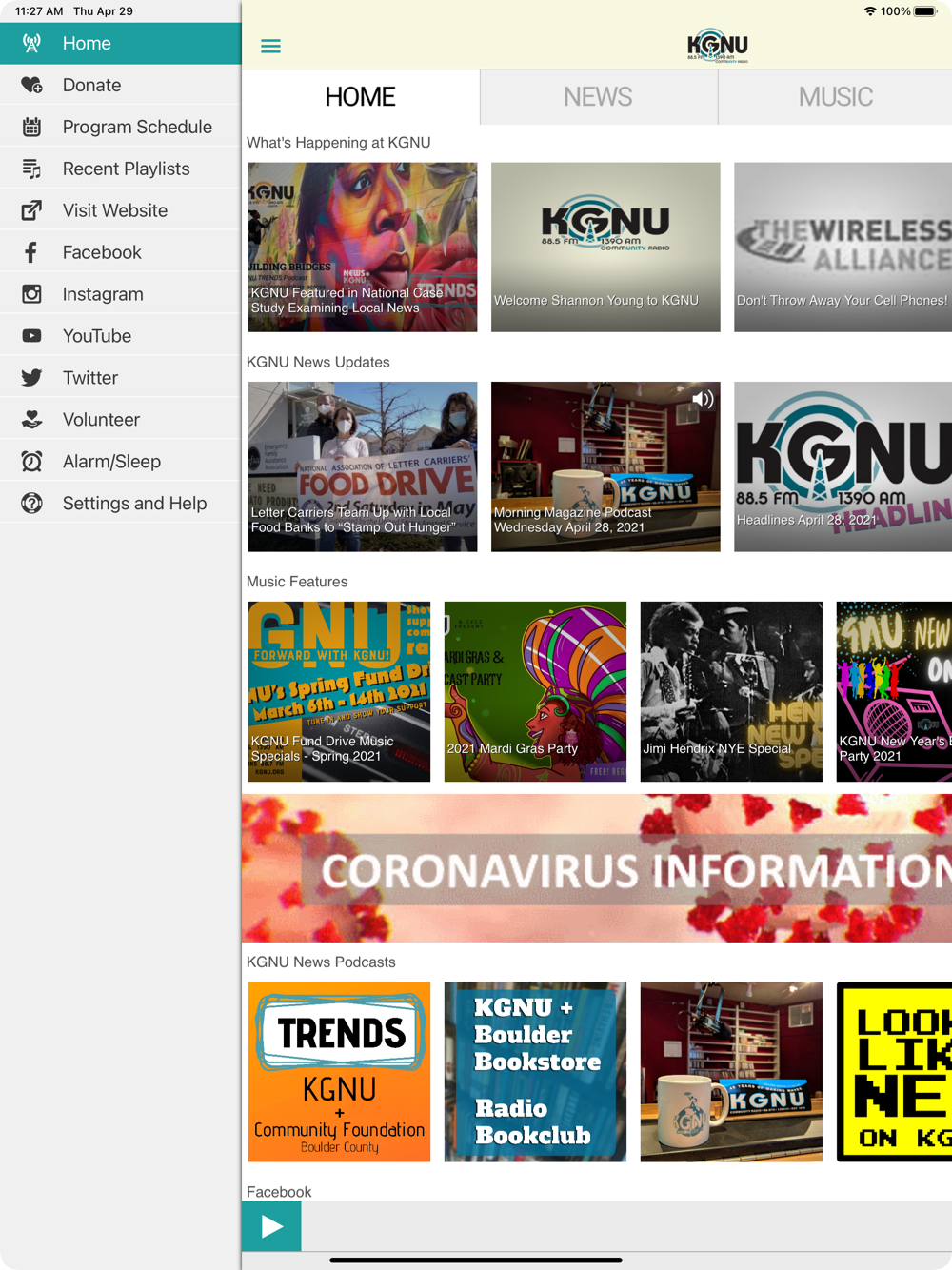The image size is (952, 1270).
Task: Open KGNU New Year's Party 2021 card
Action: click(x=894, y=692)
